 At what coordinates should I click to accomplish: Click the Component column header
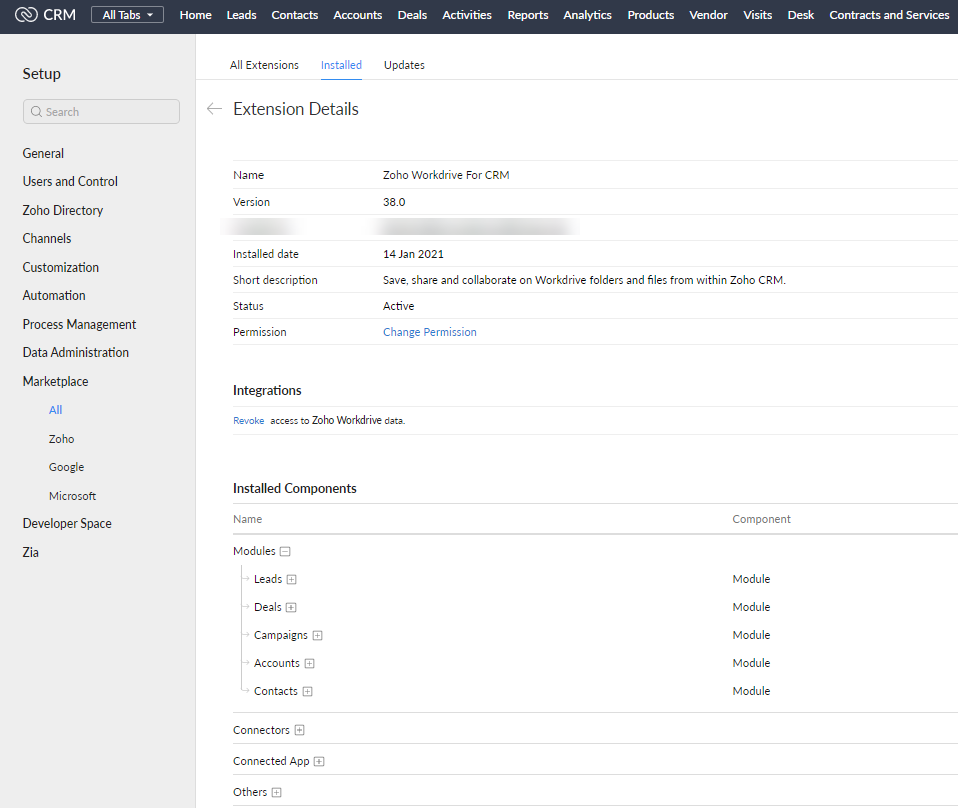(761, 519)
